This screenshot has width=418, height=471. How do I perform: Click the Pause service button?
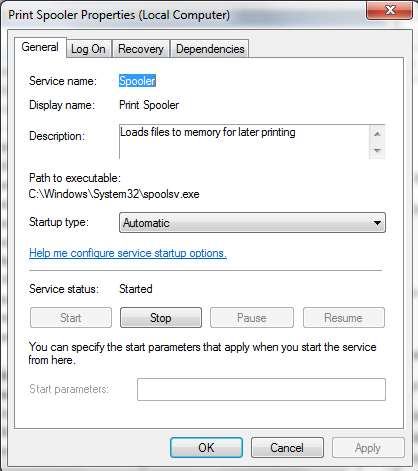(x=252, y=318)
